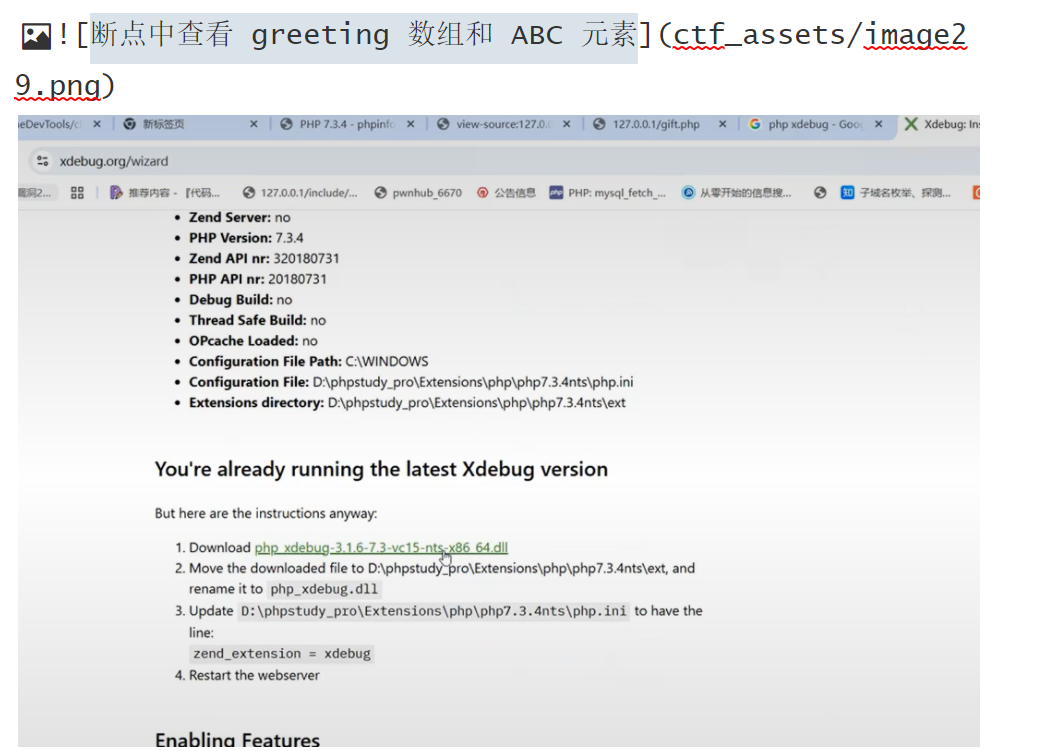Click the 'OPcache Loaded: no' line

click(x=254, y=341)
